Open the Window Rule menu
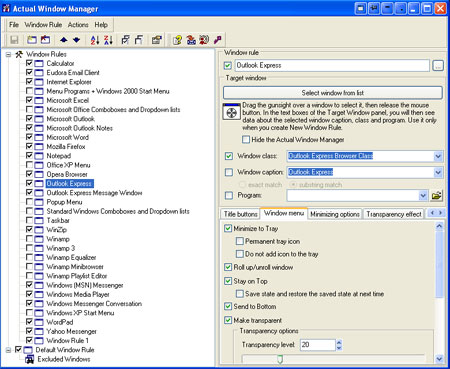 [43, 25]
